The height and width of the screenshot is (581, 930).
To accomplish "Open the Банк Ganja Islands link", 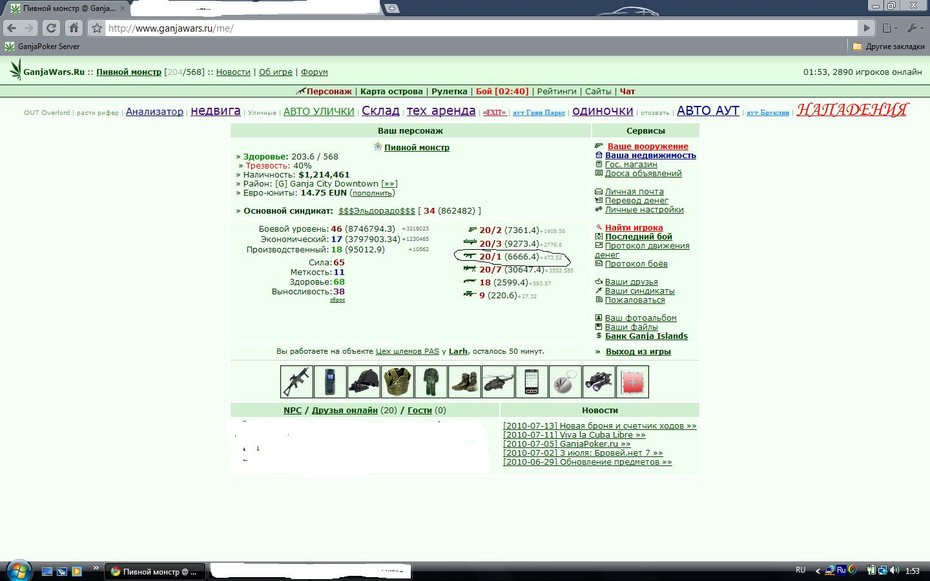I will tap(646, 336).
